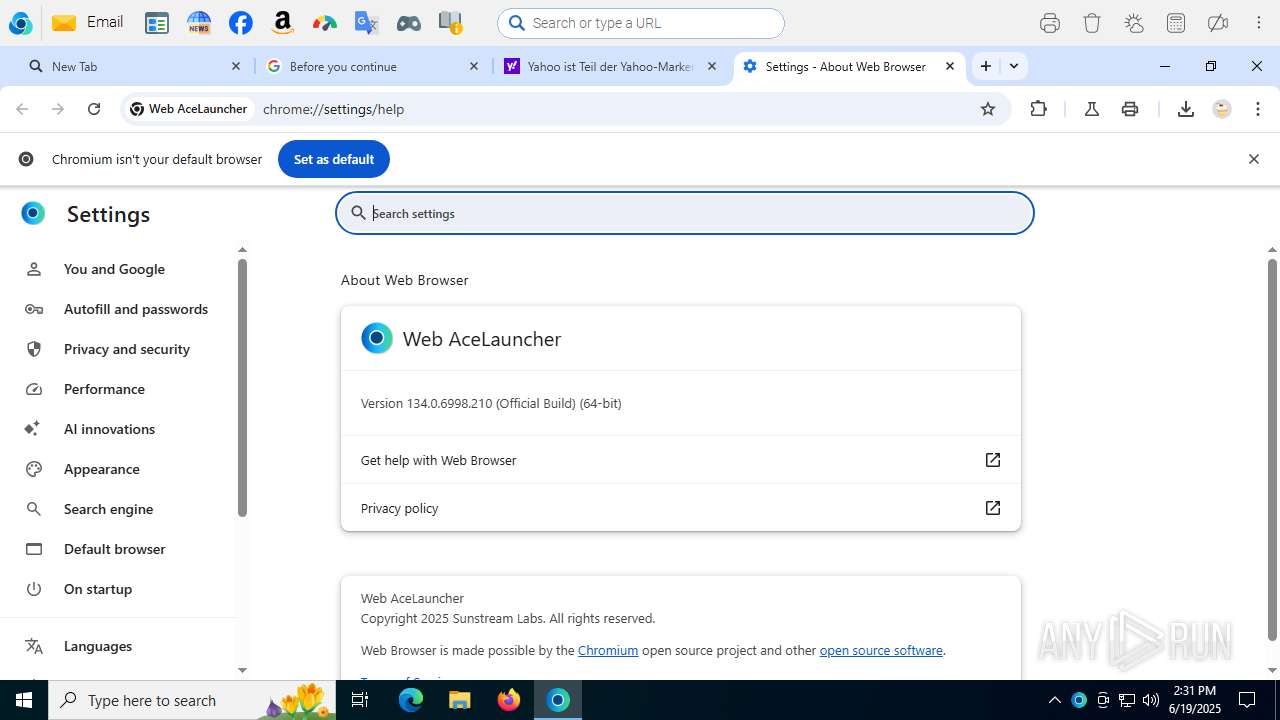The width and height of the screenshot is (1280, 720).
Task: Open Task View on the taskbar
Action: [360, 700]
